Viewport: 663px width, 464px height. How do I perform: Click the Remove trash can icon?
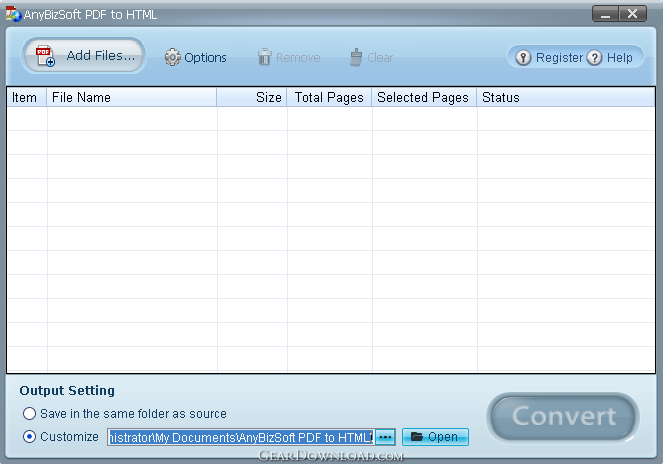(x=265, y=57)
